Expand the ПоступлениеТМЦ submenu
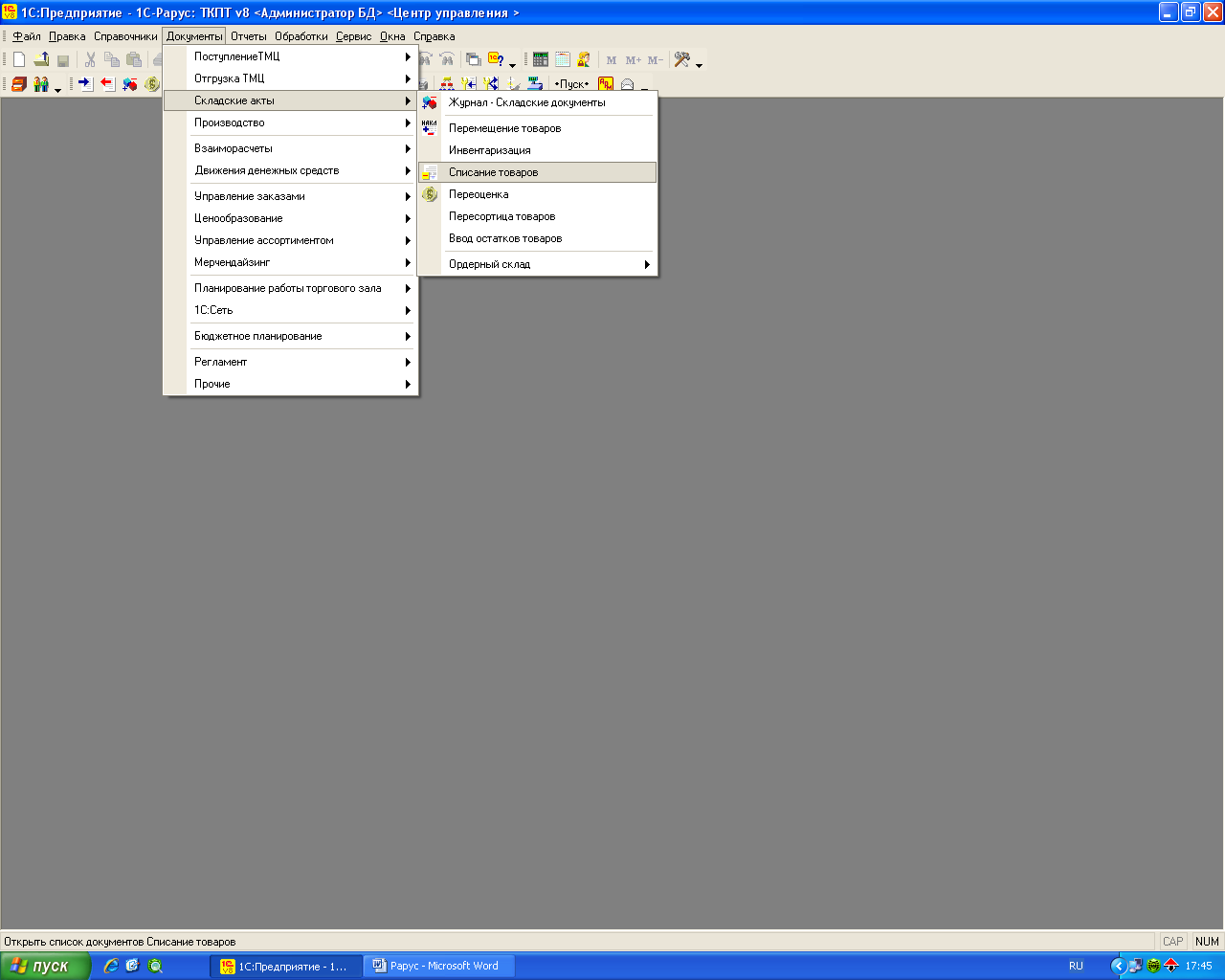The image size is (1225, 980). click(291, 56)
